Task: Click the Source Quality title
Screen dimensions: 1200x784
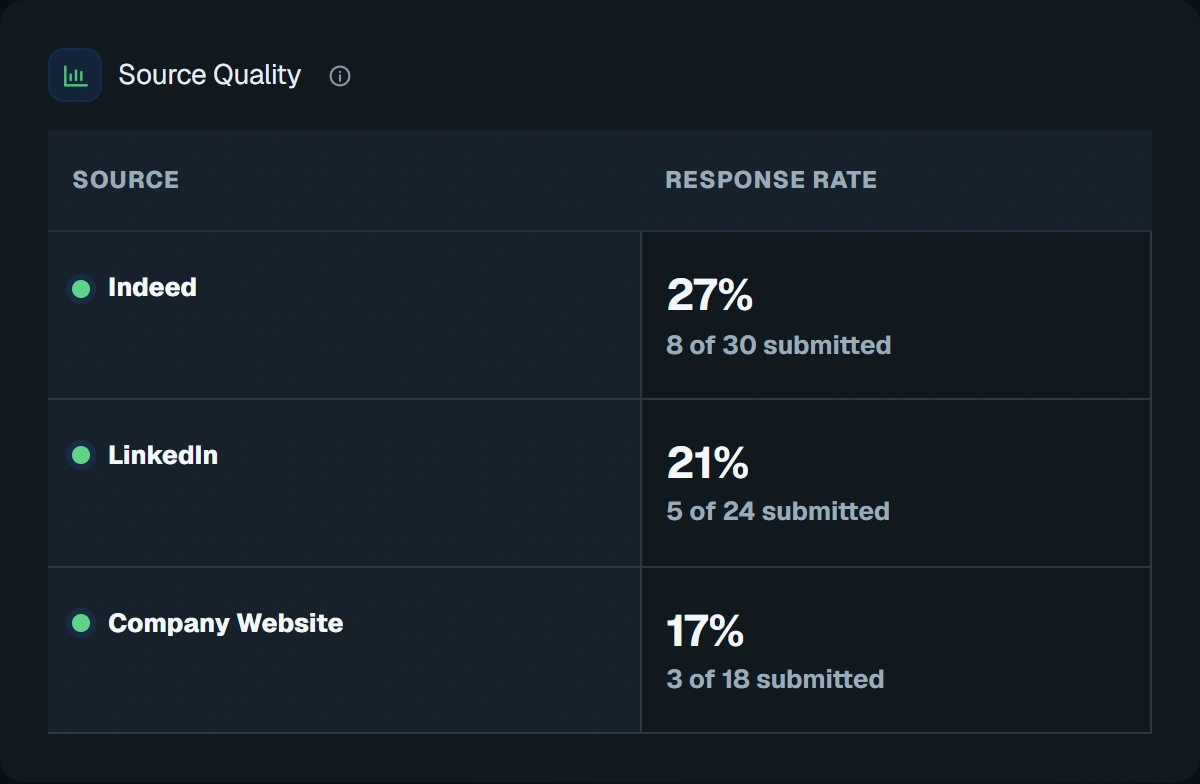Action: coord(209,75)
